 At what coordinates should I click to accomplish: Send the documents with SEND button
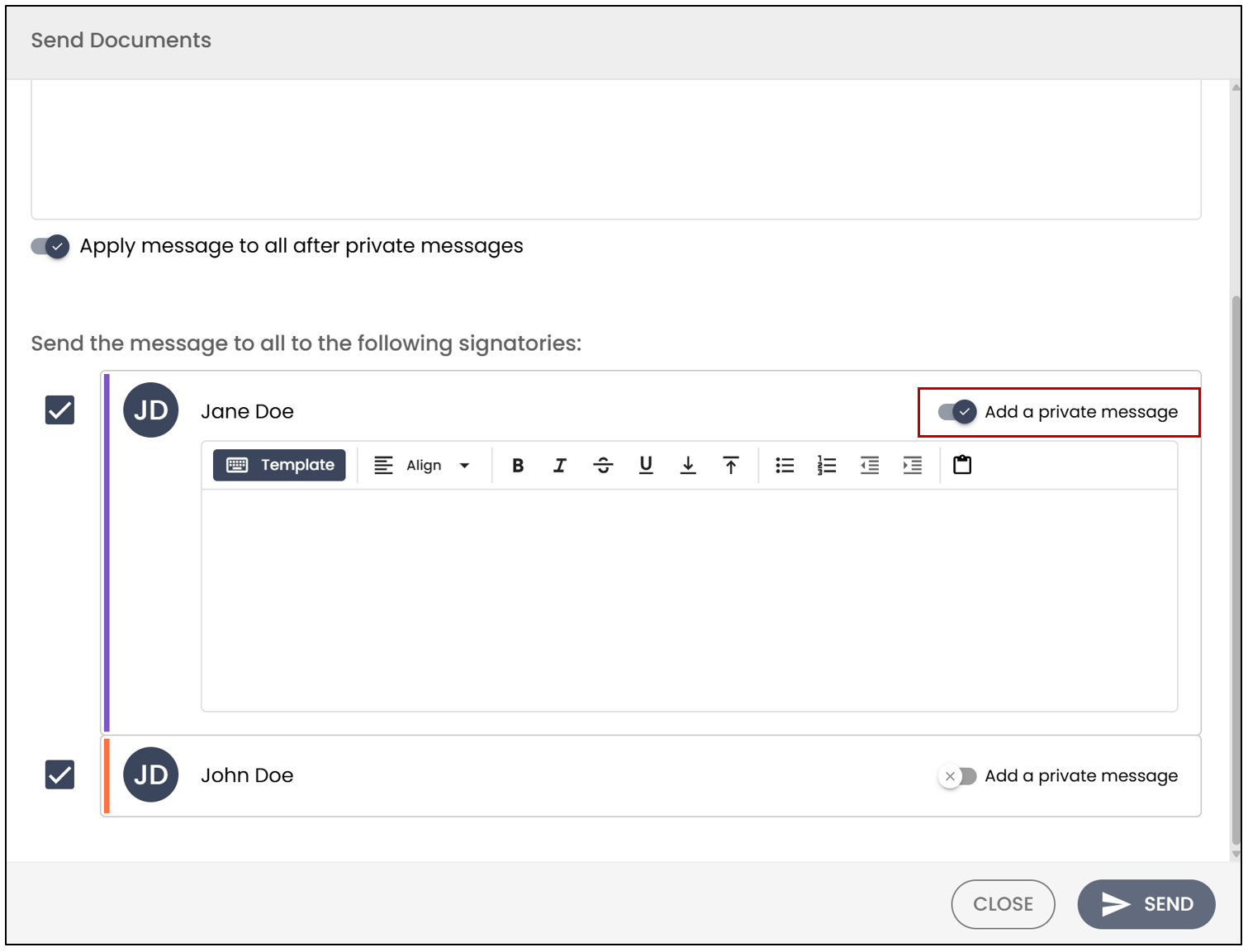point(1146,904)
